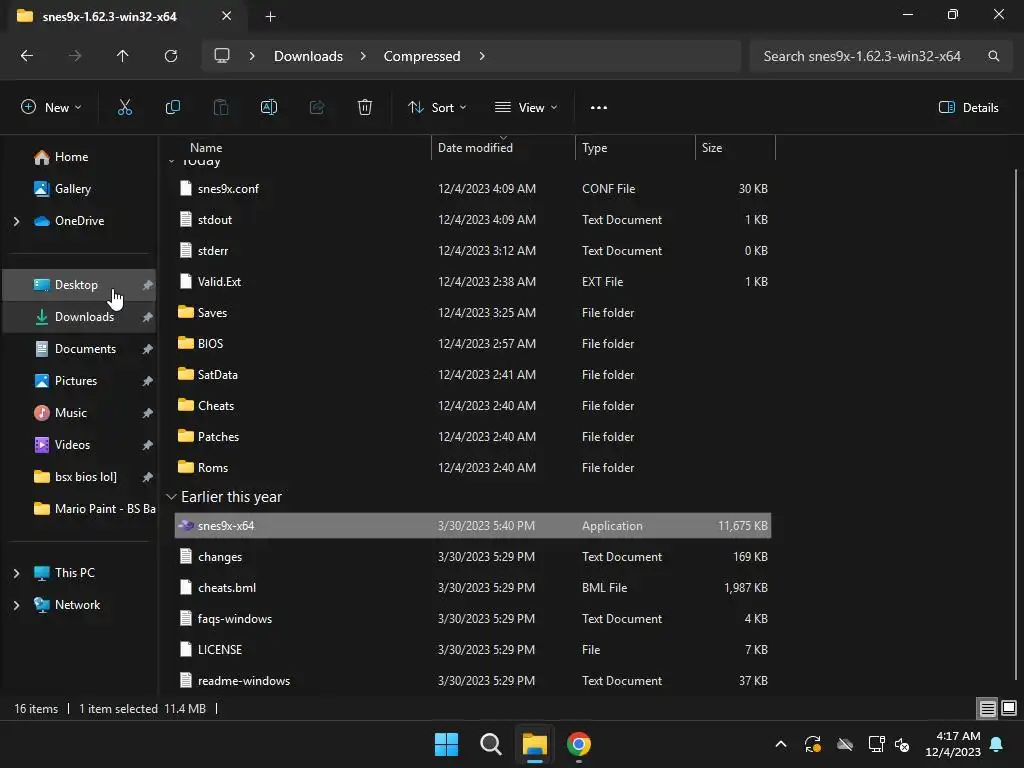Select the cheats.bml file

[473, 588]
